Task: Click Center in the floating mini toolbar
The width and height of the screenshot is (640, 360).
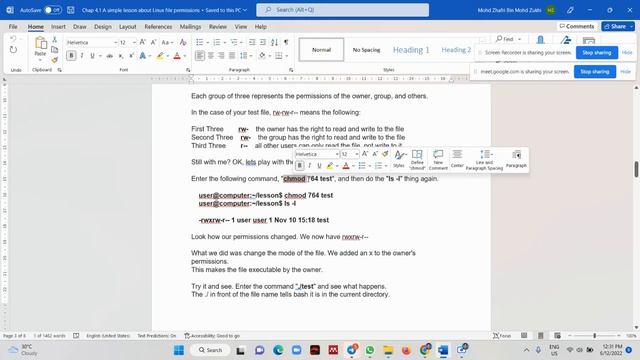Action: pos(457,159)
